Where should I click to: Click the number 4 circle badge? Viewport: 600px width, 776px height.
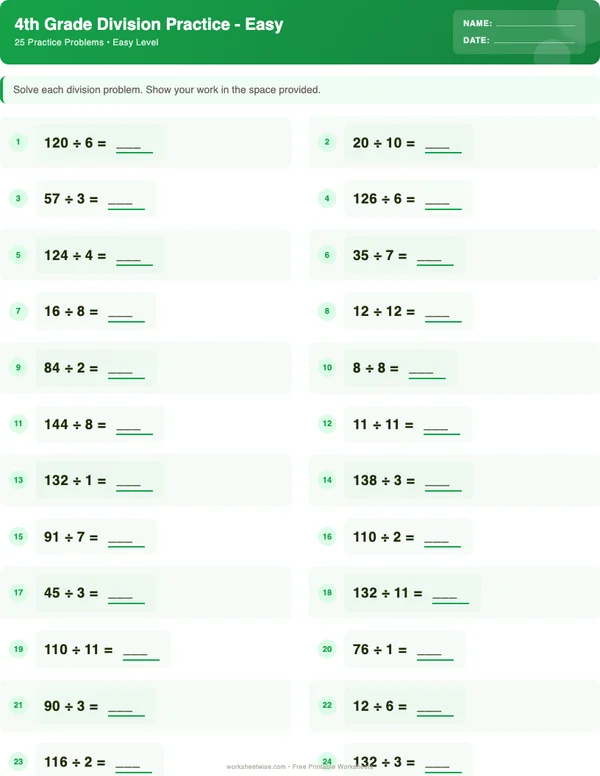(x=327, y=199)
